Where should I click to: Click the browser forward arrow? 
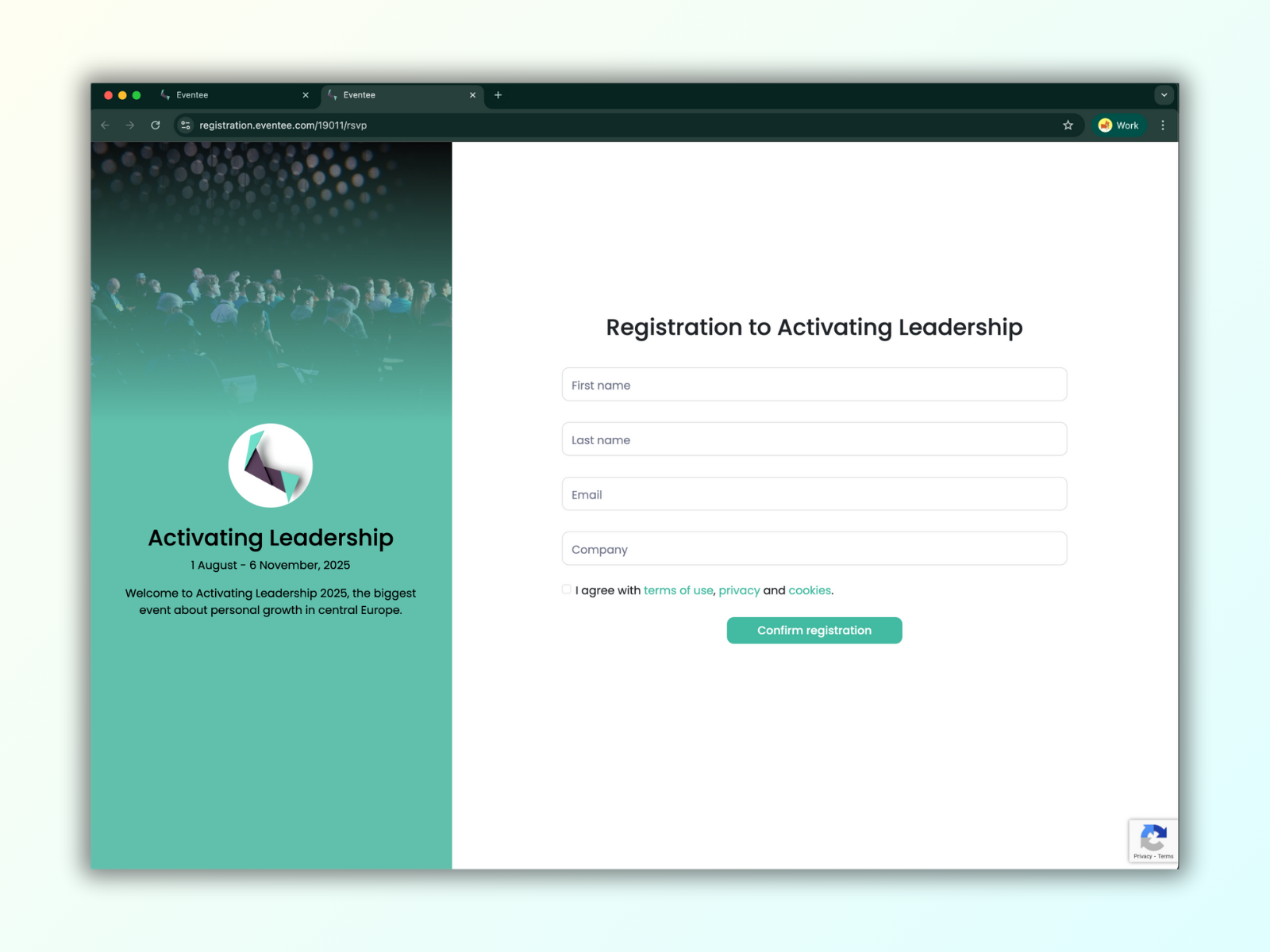pyautogui.click(x=130, y=125)
